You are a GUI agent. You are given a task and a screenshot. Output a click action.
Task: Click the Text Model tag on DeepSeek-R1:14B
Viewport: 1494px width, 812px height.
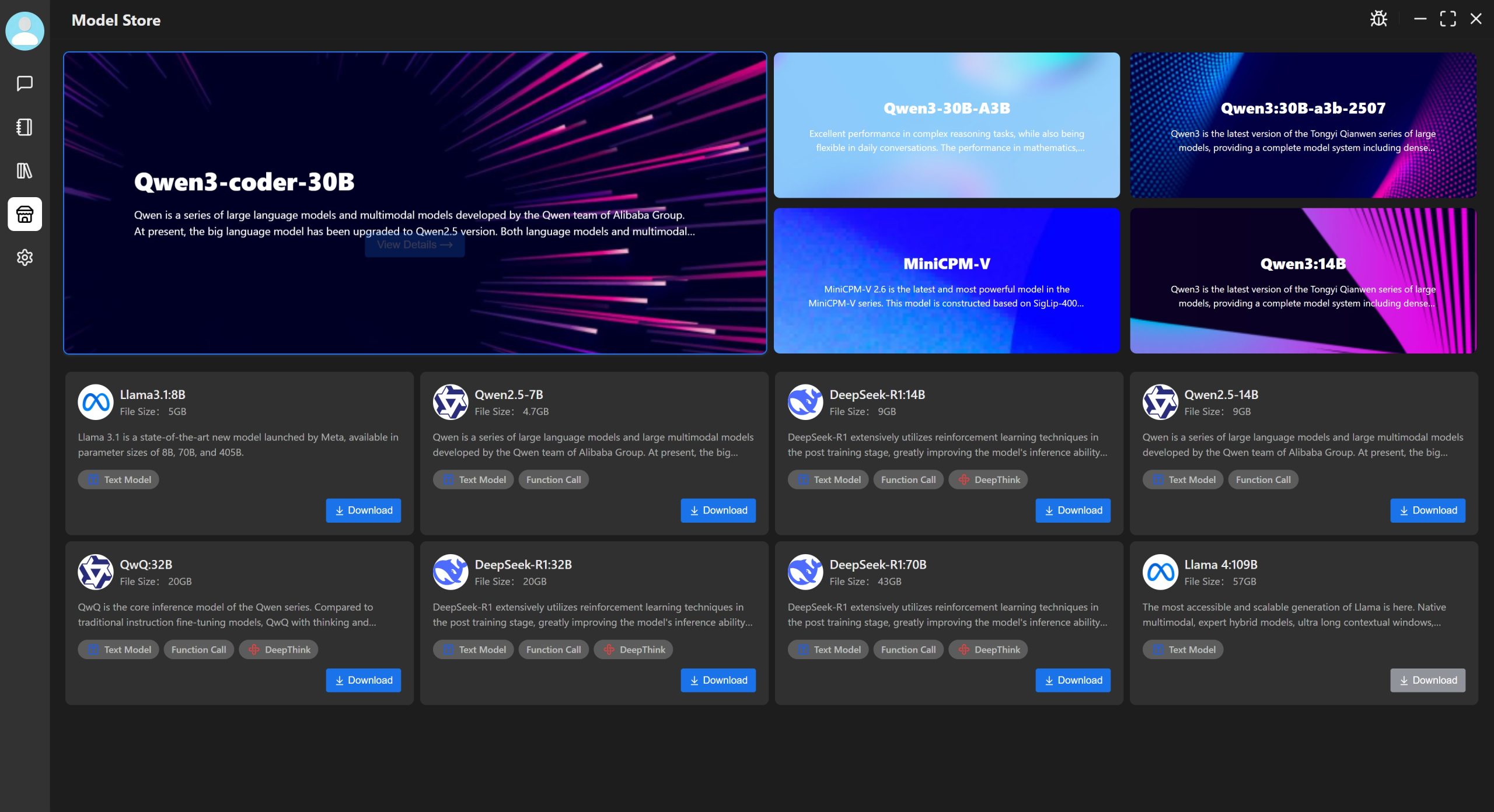828,480
